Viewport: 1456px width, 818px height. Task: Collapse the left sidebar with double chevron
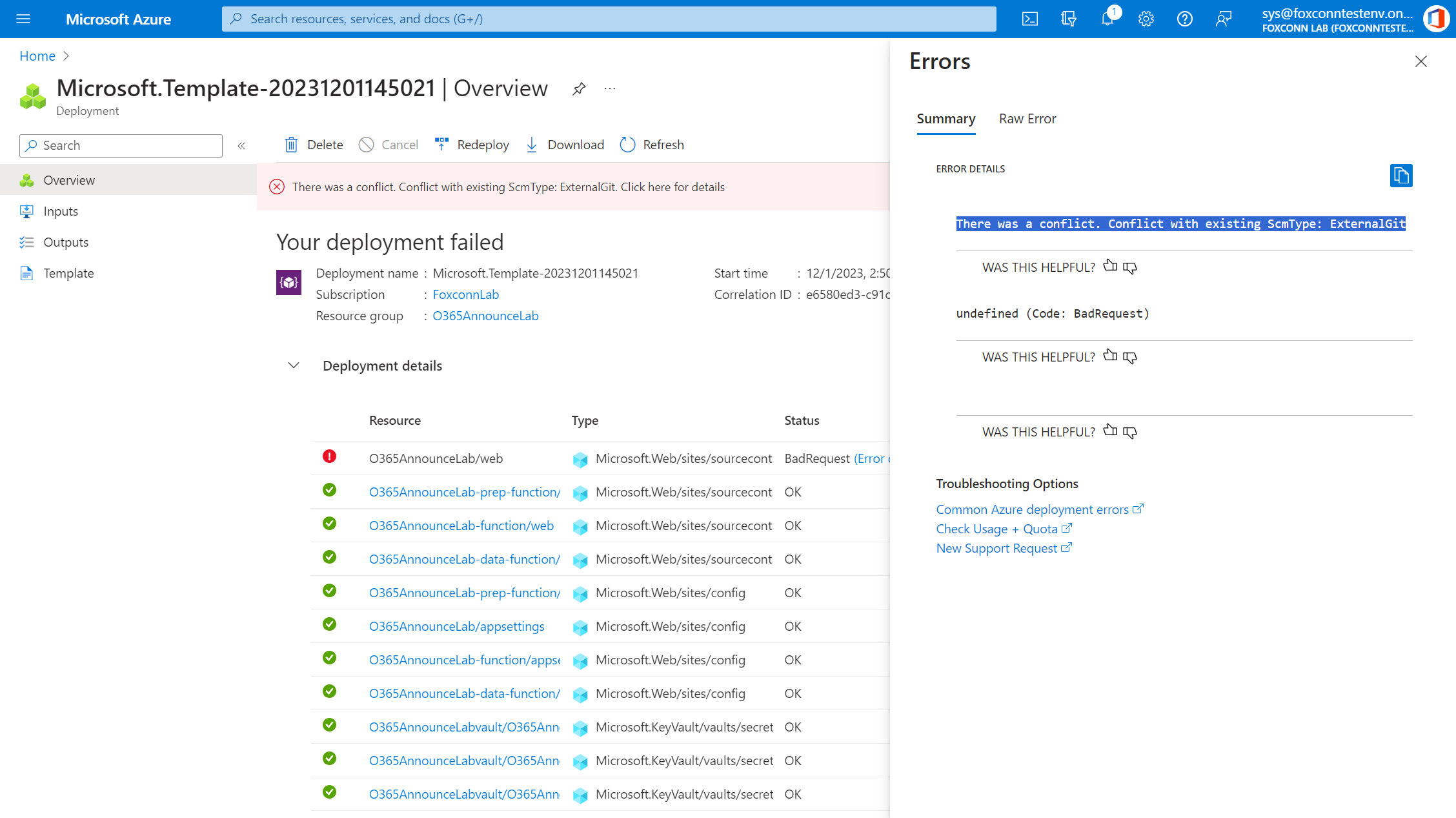point(241,145)
